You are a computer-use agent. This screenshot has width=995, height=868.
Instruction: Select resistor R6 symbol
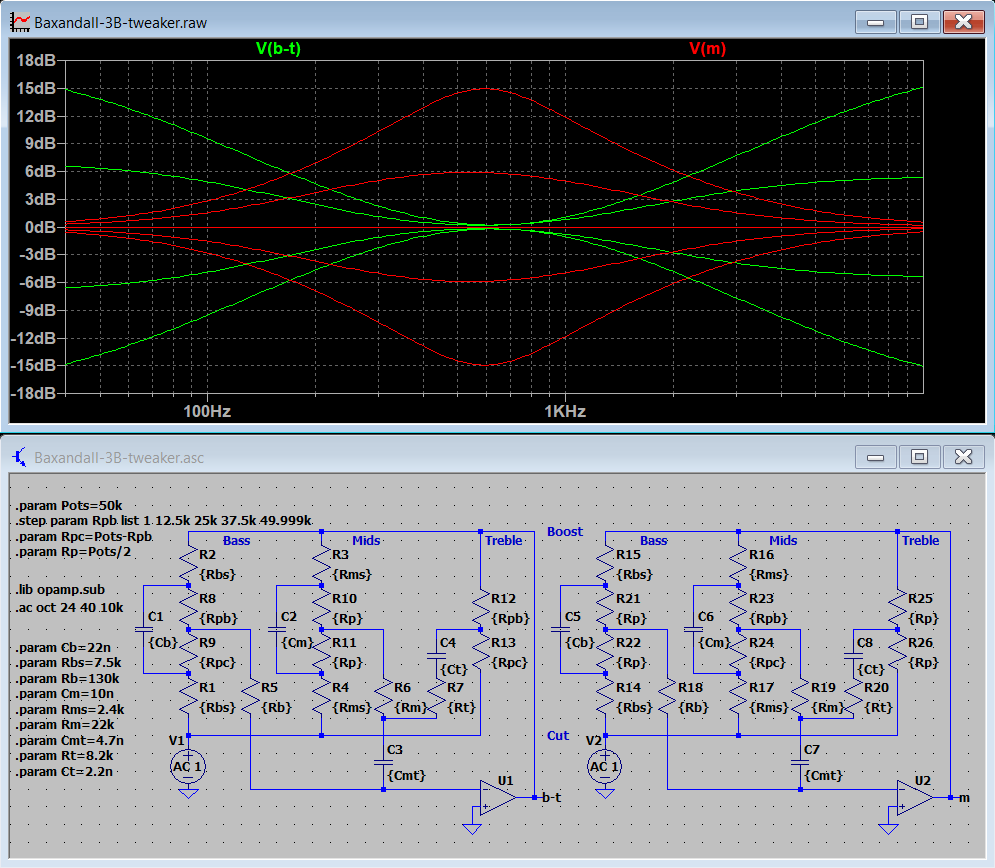(383, 697)
